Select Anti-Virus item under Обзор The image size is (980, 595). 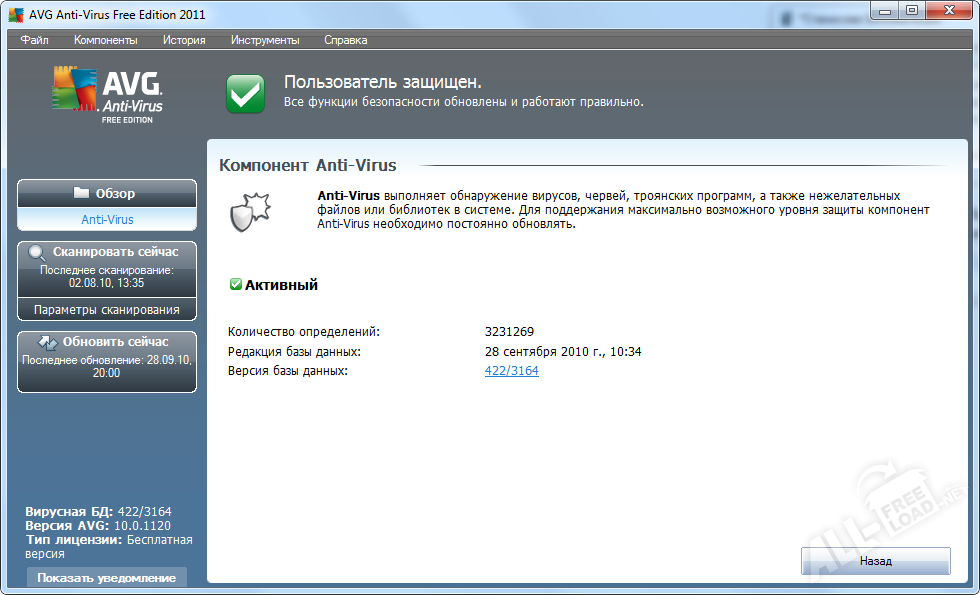pos(107,219)
